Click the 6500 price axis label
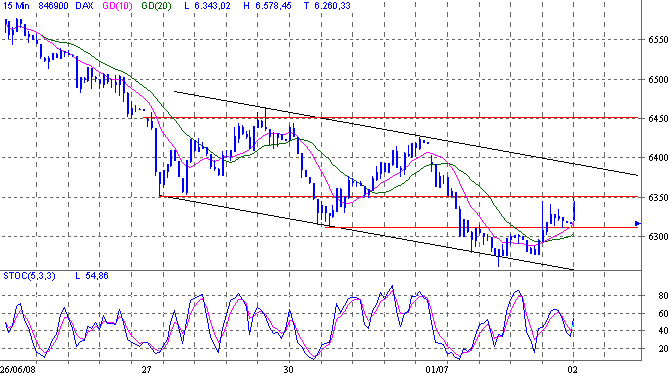Viewport: 672px width, 378px height. [x=658, y=79]
